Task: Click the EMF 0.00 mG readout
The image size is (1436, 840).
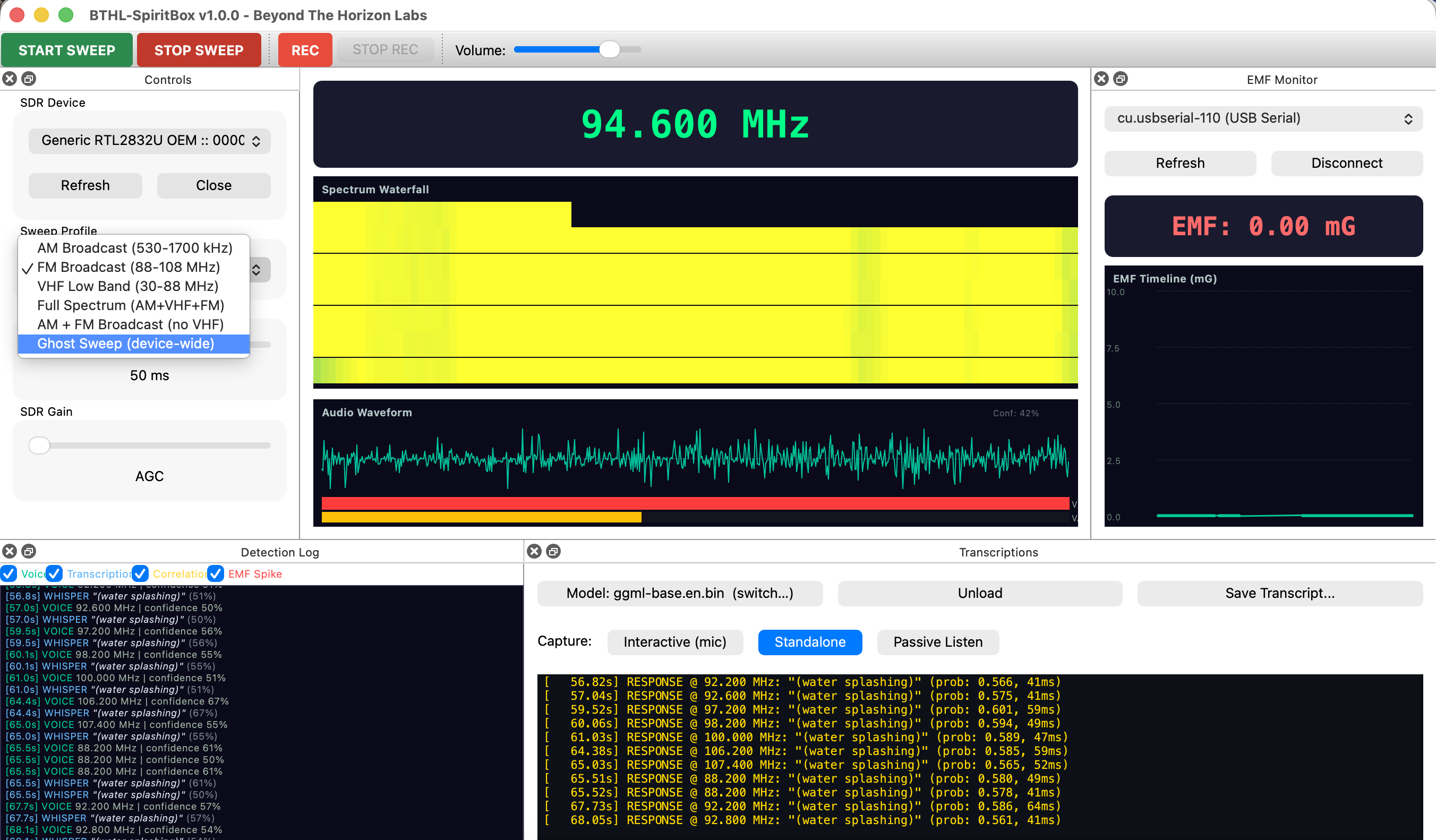Action: pos(1263,226)
